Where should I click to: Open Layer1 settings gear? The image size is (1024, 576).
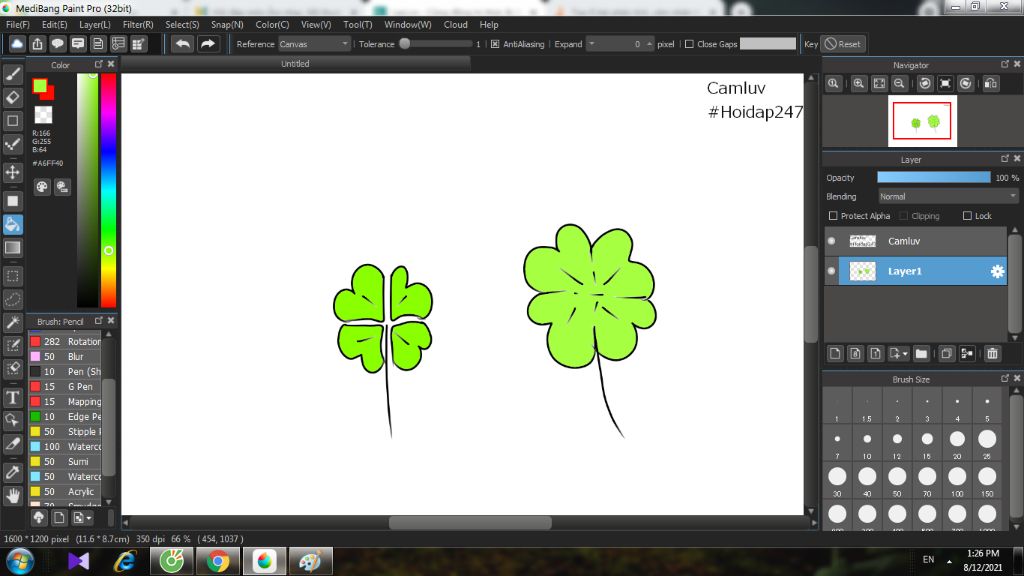[997, 271]
